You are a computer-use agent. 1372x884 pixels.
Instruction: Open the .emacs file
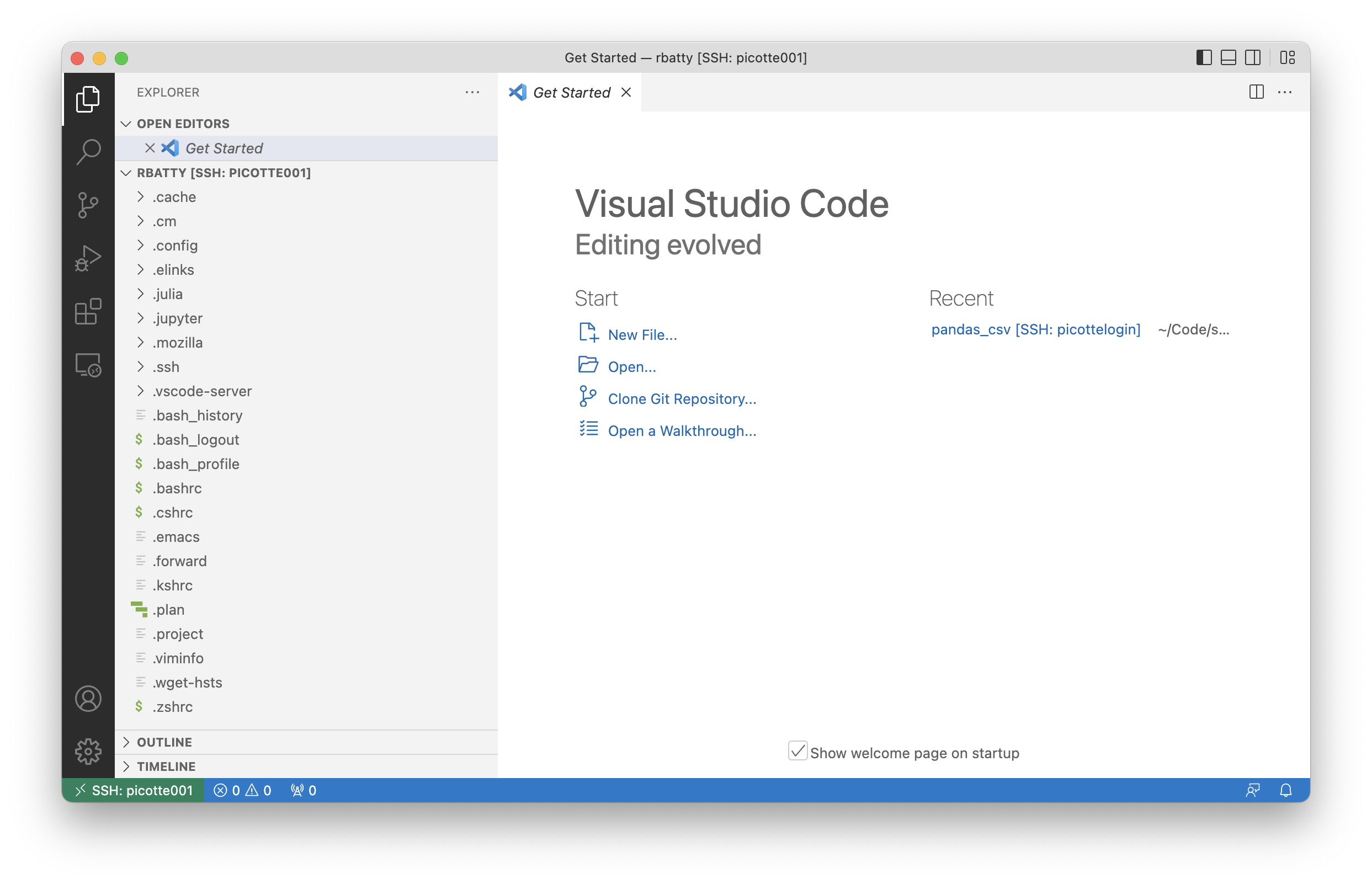coord(306,537)
